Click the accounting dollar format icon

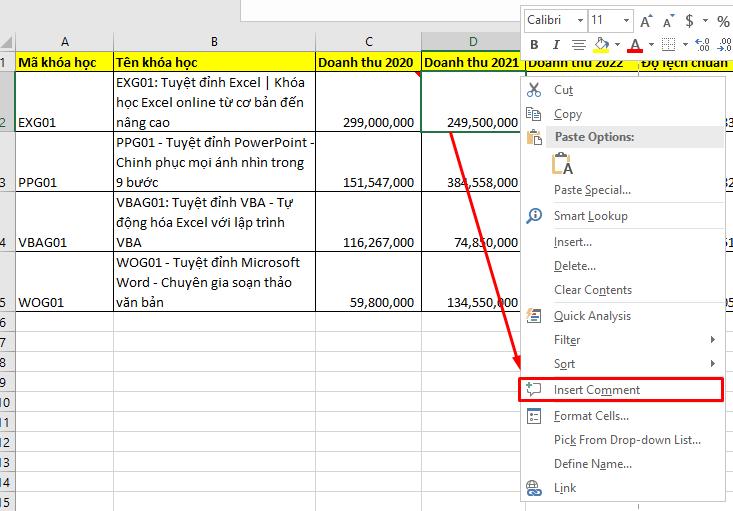(690, 21)
